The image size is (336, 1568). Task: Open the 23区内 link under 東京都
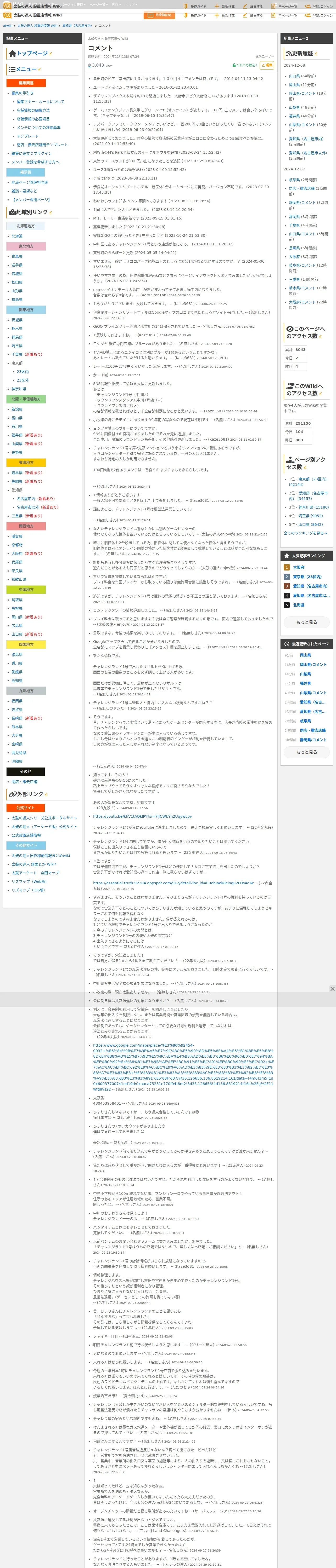[x=23, y=371]
